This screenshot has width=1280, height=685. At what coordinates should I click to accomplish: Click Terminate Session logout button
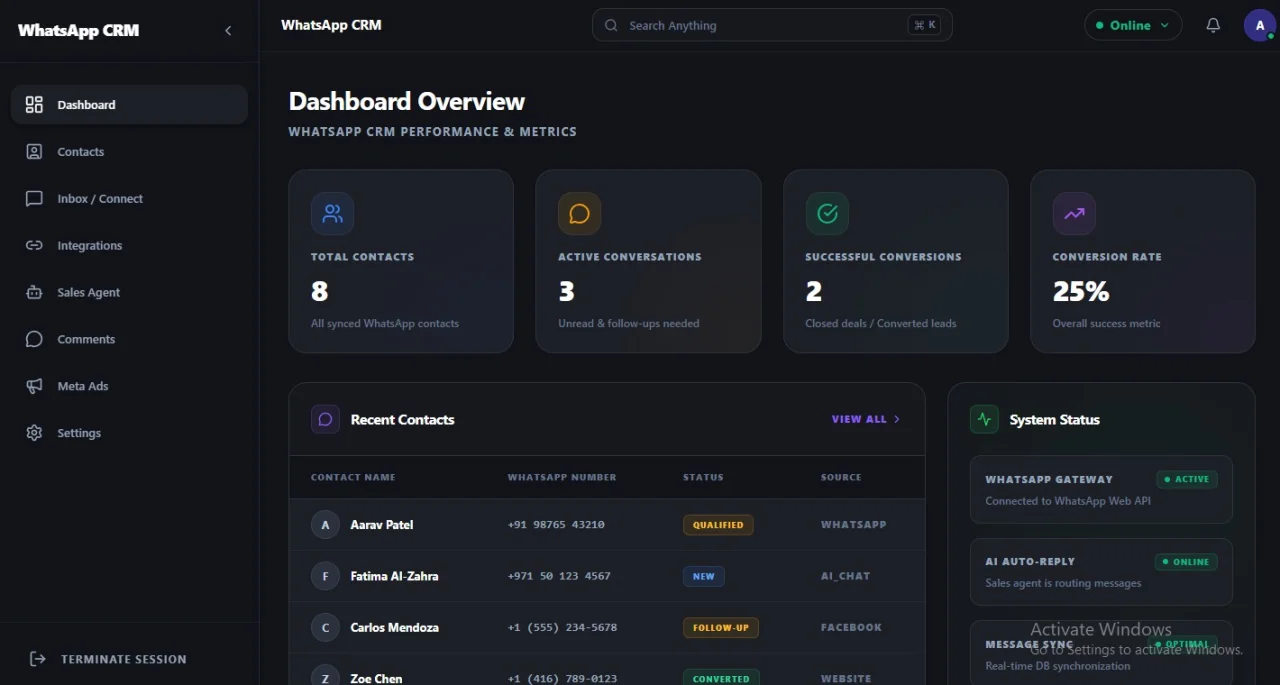(108, 659)
